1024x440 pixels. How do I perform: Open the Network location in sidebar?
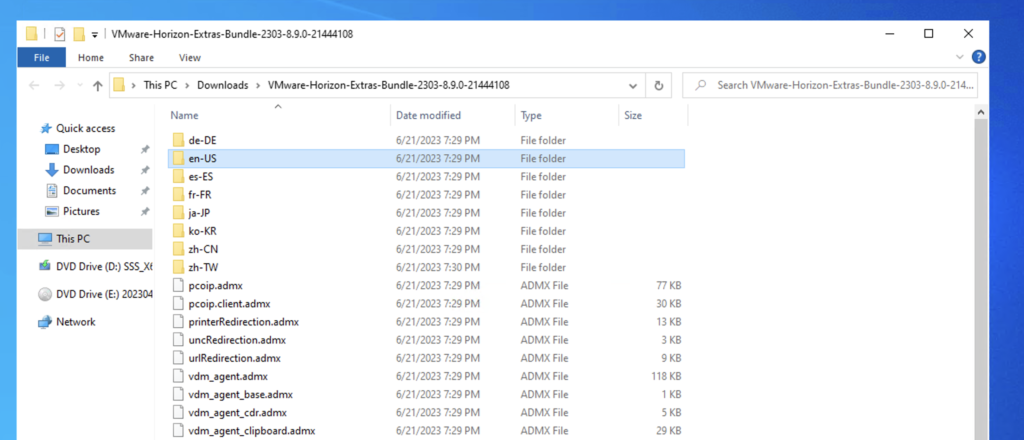click(75, 322)
